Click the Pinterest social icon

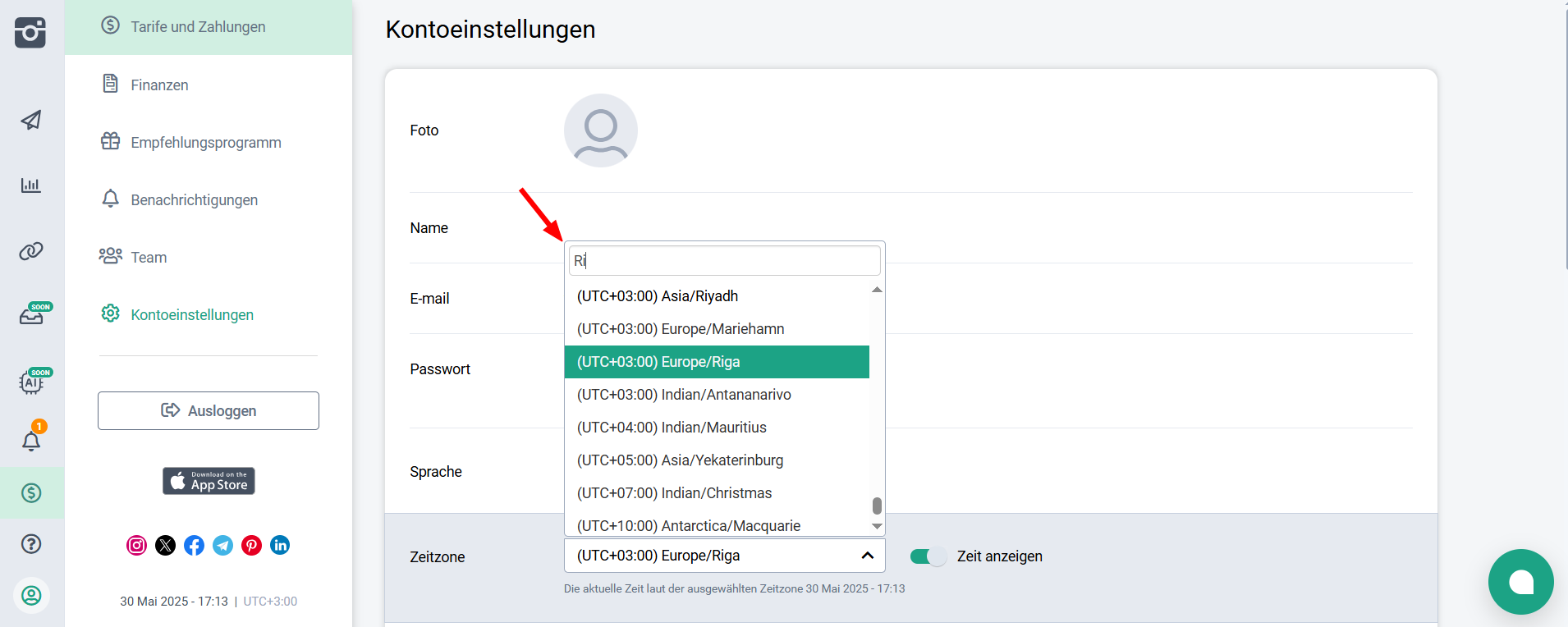tap(251, 546)
